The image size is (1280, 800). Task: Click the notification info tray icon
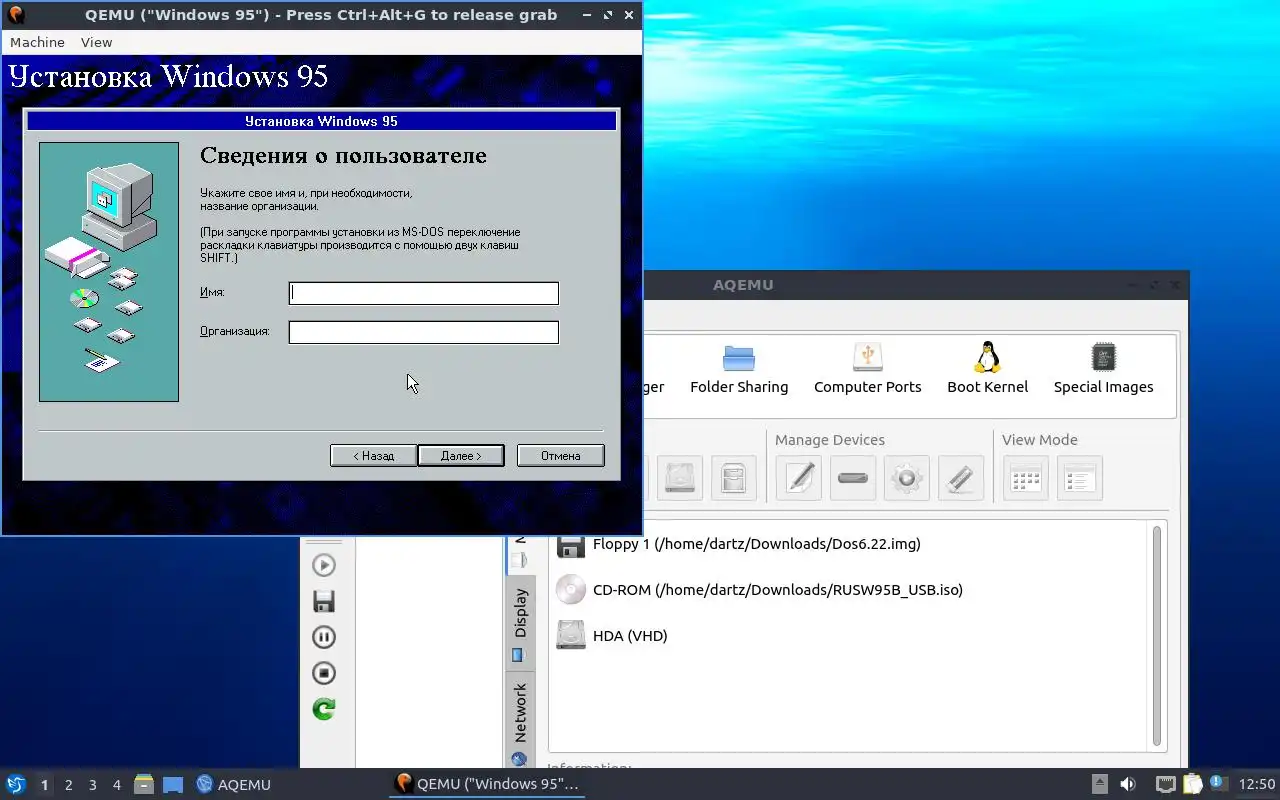click(1218, 783)
